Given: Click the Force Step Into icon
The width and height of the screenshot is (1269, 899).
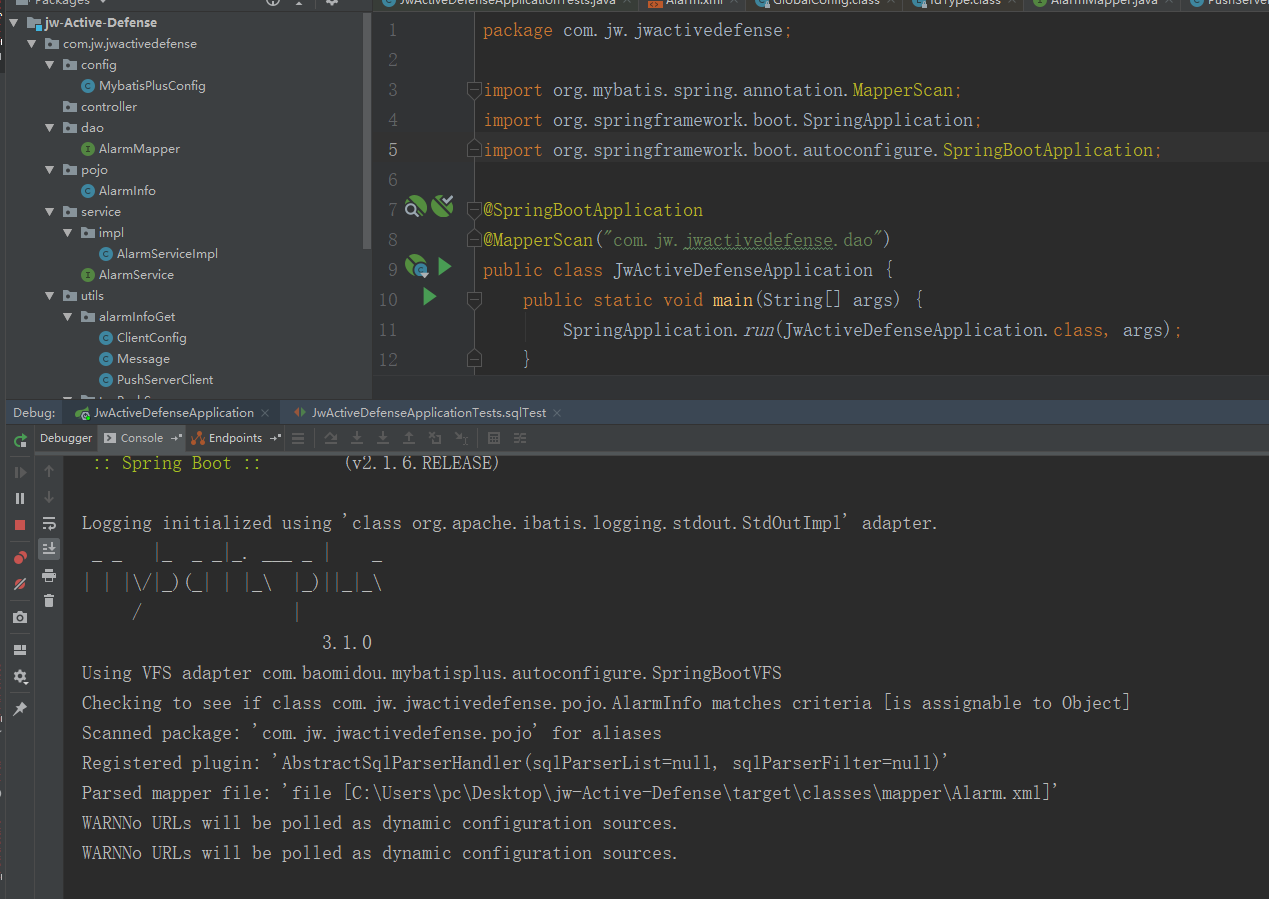Looking at the screenshot, I should 383,438.
